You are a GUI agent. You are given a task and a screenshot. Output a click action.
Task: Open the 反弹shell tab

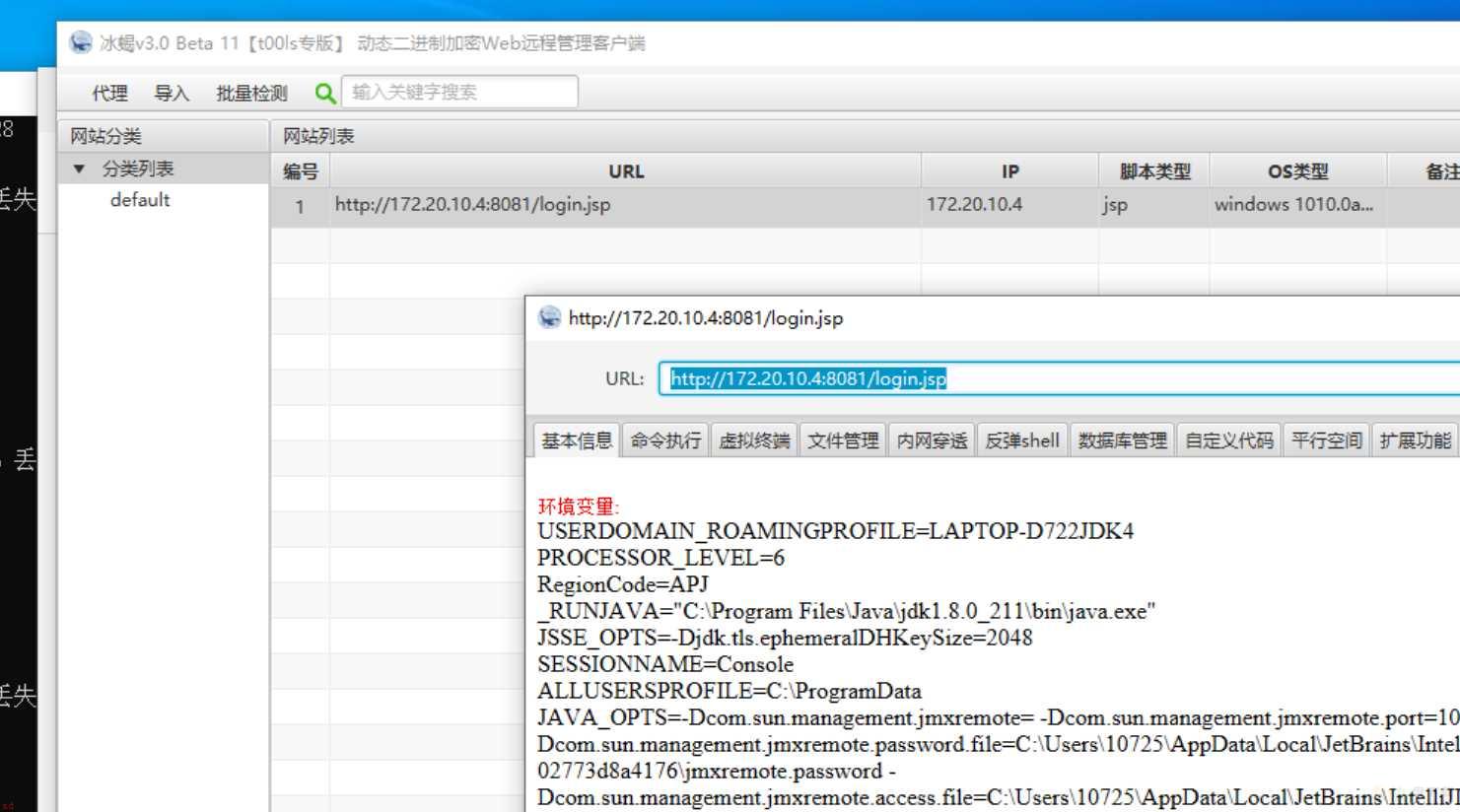[x=1022, y=440]
